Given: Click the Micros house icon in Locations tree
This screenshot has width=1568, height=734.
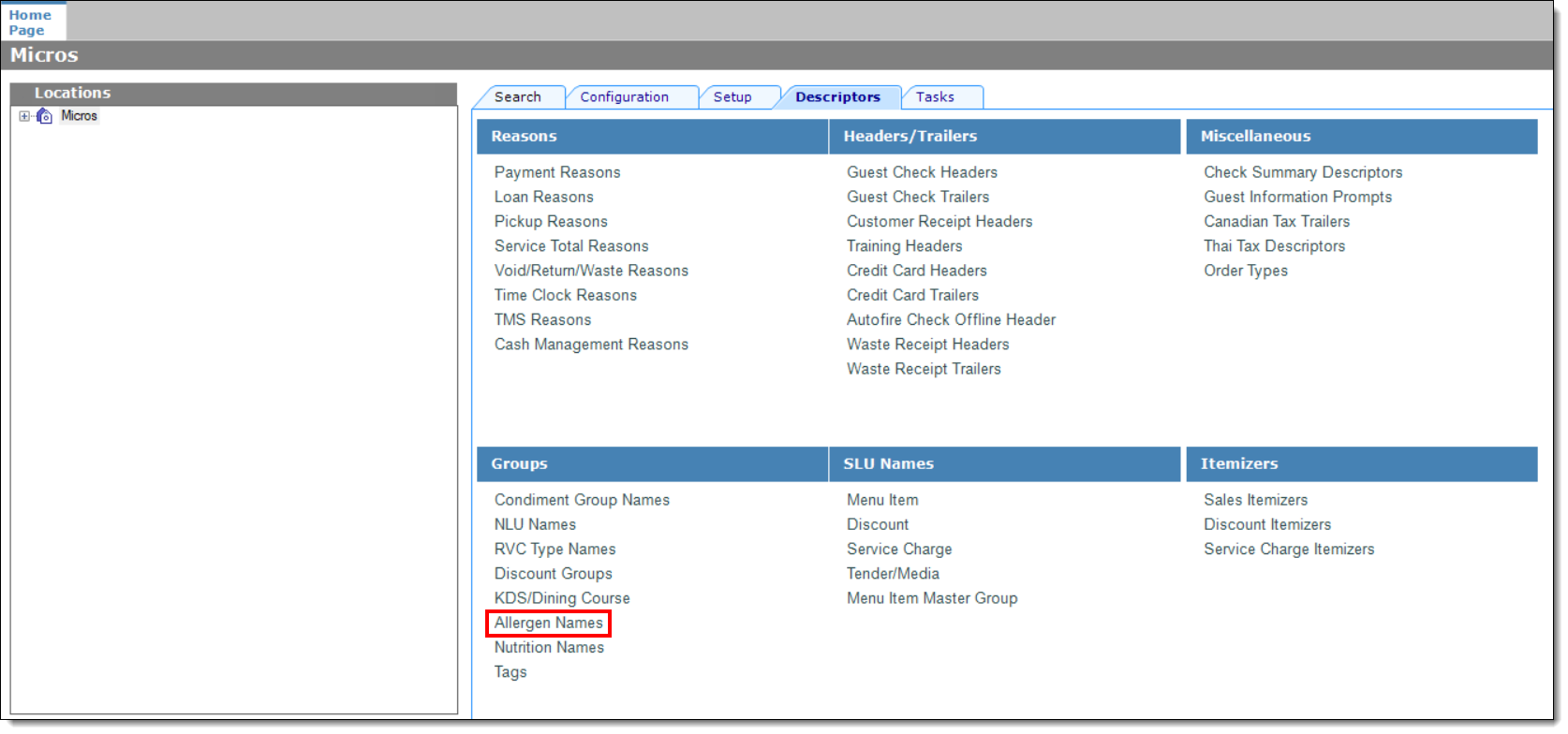Looking at the screenshot, I should [44, 116].
